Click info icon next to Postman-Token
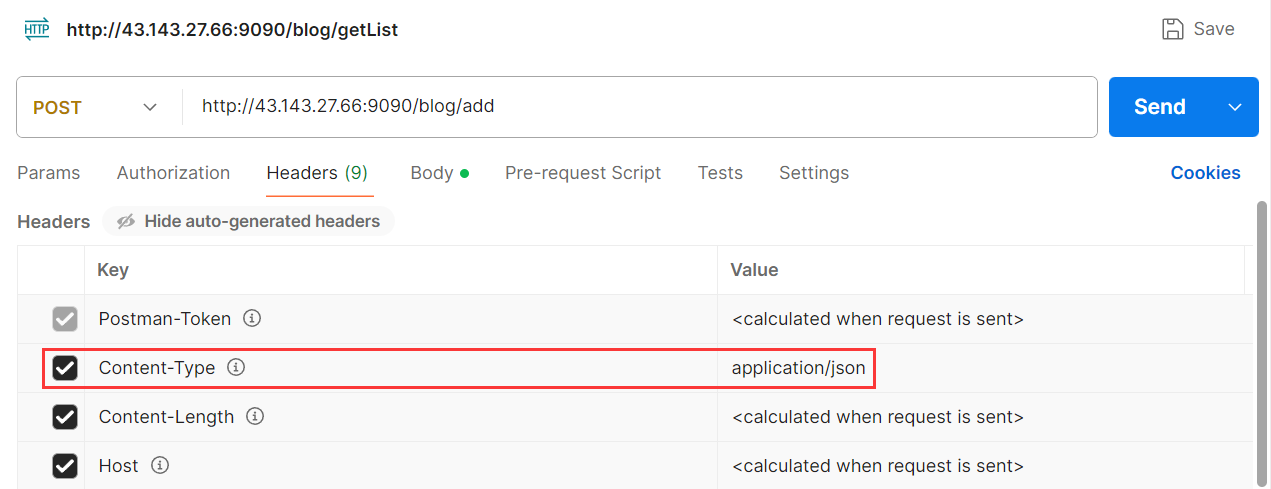1271x489 pixels. point(253,319)
